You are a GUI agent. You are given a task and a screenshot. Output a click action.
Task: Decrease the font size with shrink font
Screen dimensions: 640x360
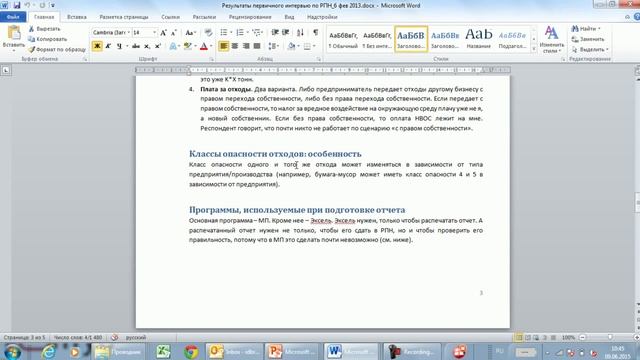coord(174,33)
